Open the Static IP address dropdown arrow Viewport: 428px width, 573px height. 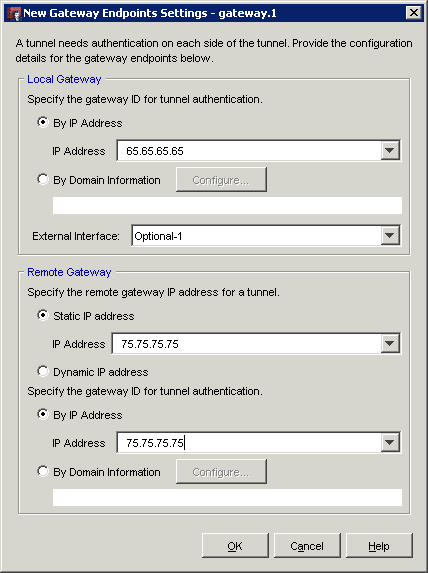pyautogui.click(x=390, y=344)
